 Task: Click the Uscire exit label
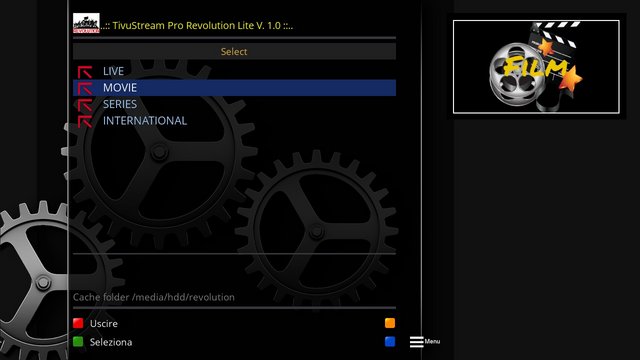104,324
